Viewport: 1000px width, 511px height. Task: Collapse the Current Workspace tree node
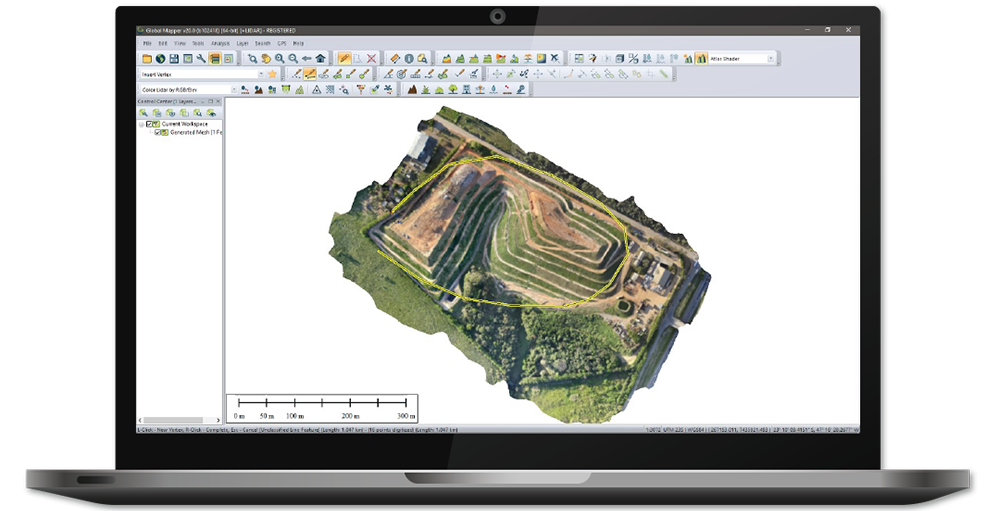142,124
